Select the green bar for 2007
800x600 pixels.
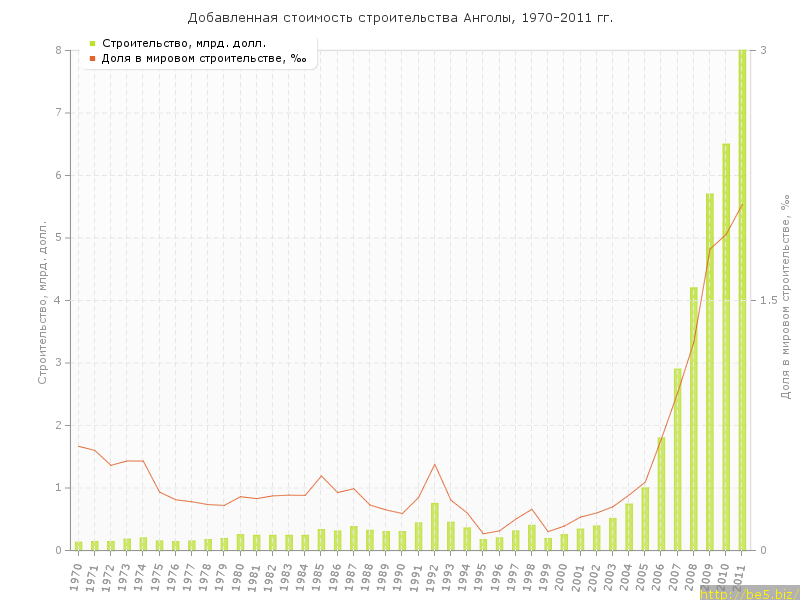coord(677,460)
